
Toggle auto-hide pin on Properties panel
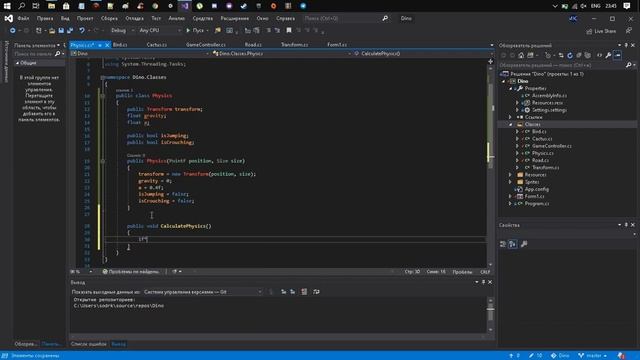(x=626, y=225)
